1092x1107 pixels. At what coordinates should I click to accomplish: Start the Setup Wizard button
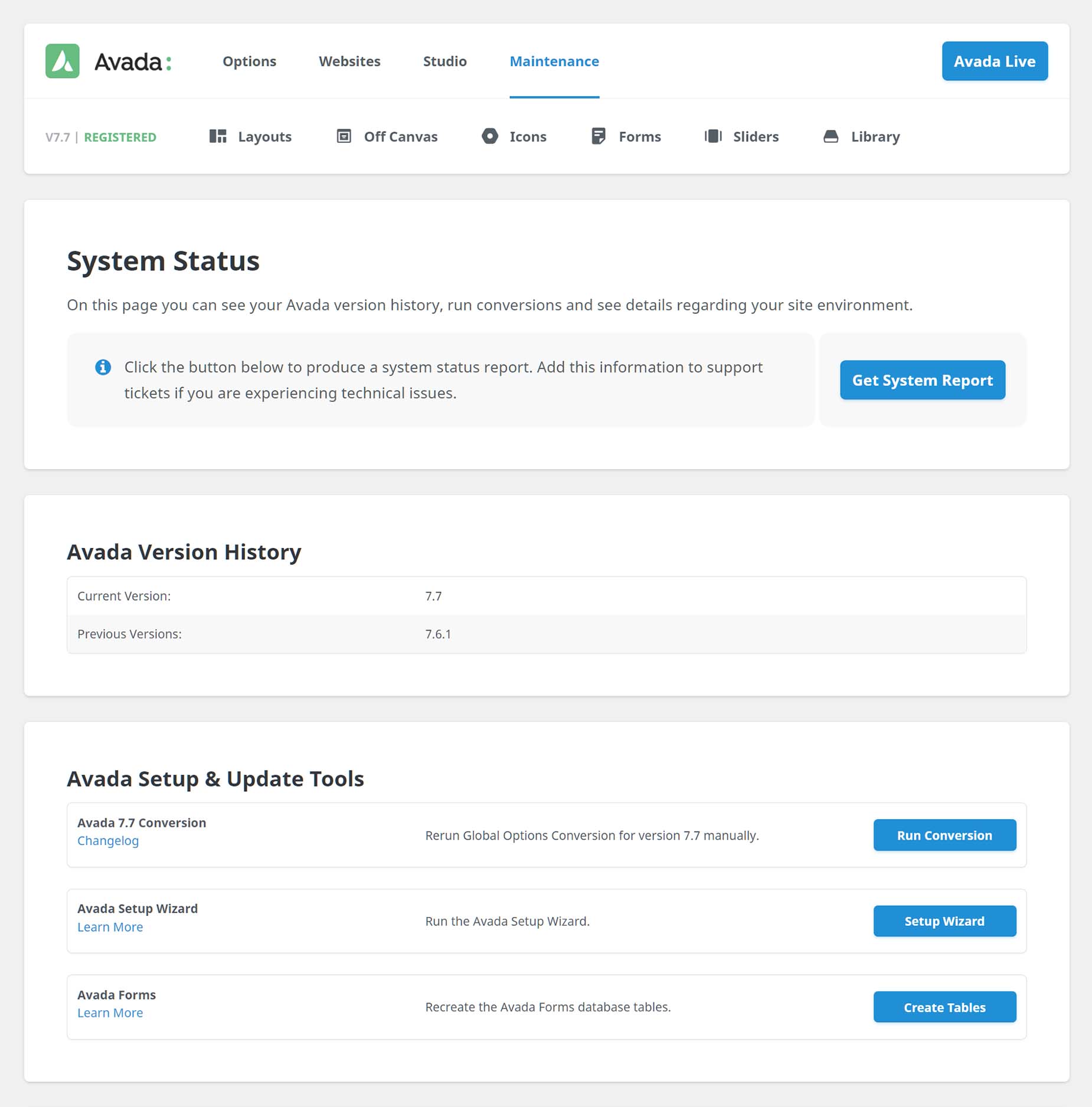click(x=944, y=921)
